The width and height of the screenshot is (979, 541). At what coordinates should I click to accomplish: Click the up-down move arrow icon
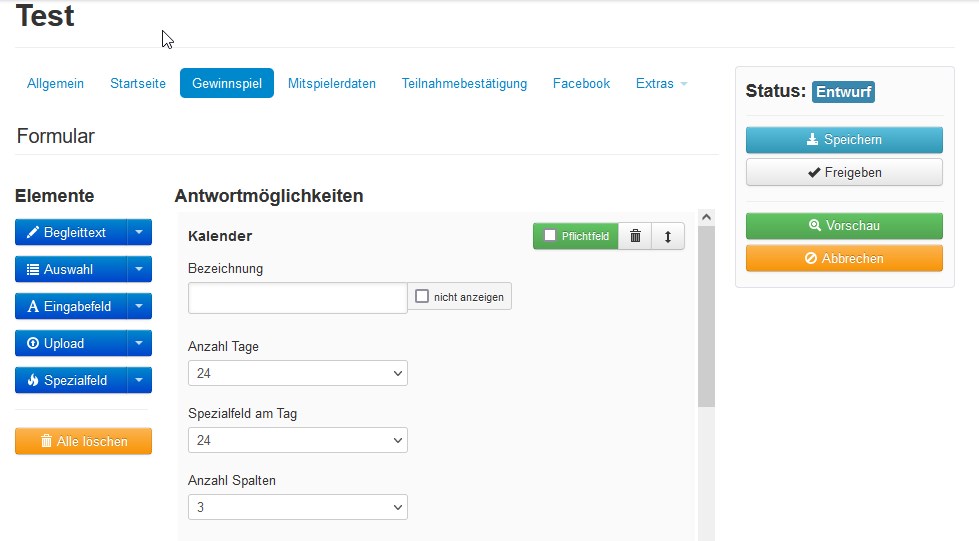668,236
